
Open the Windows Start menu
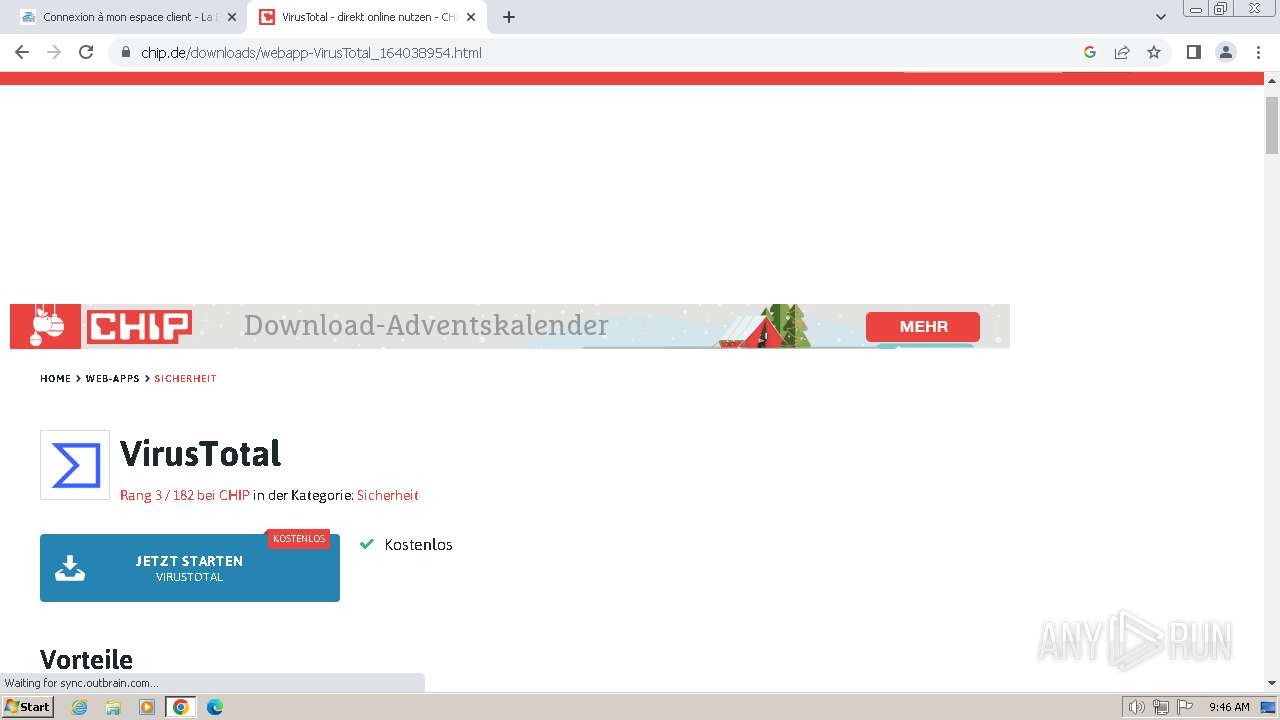[x=27, y=707]
